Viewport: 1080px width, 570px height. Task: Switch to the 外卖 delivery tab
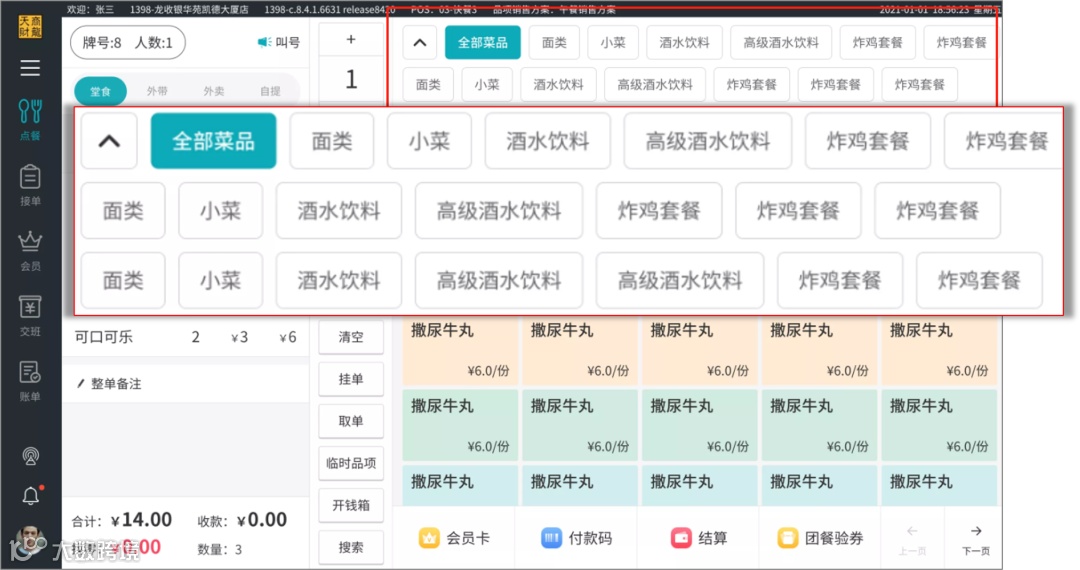coord(214,91)
